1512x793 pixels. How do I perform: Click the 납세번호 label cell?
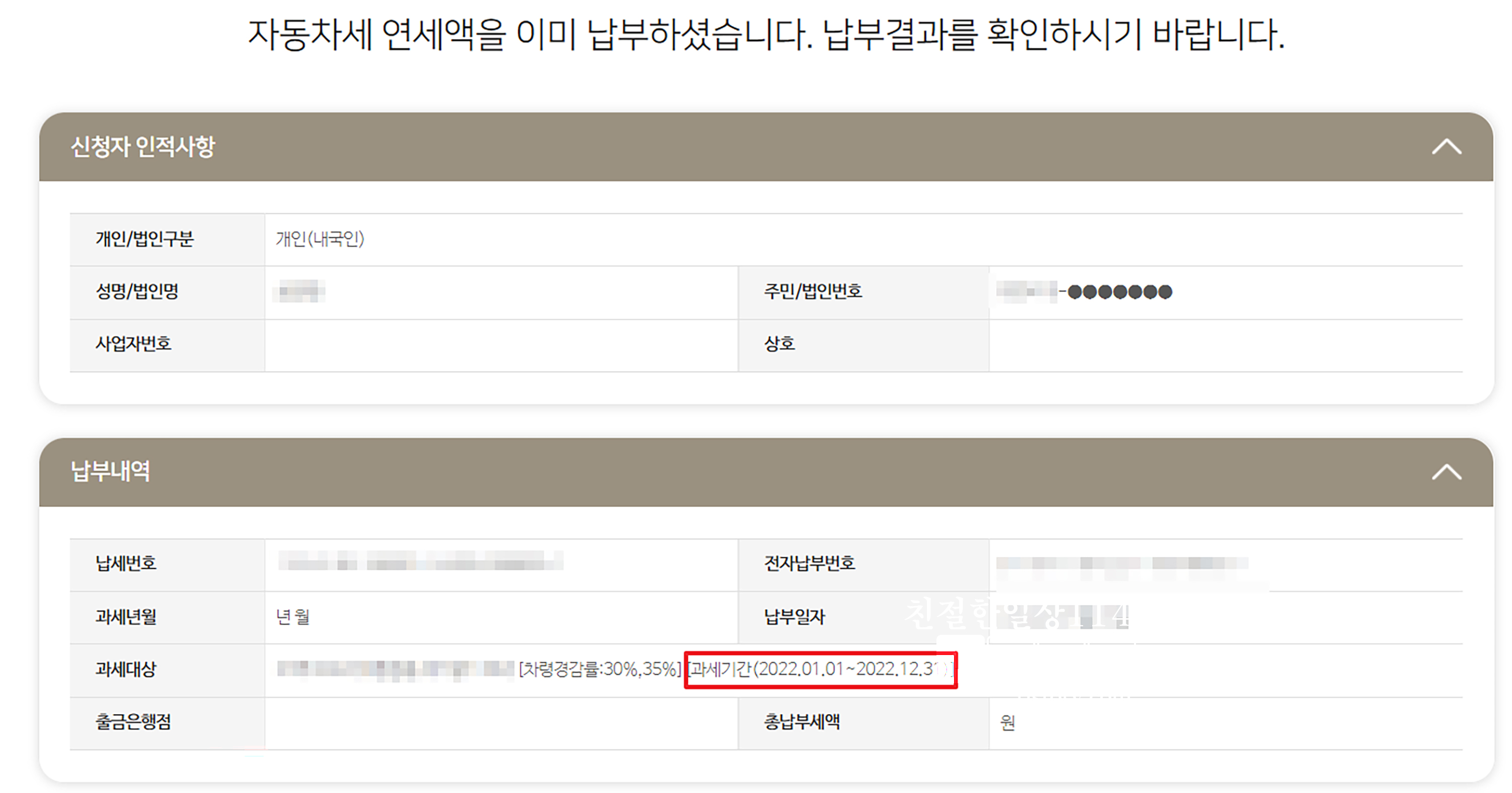click(125, 564)
